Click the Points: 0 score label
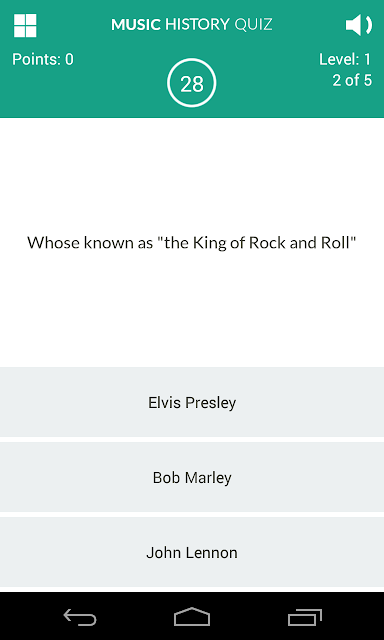Screen dimensions: 384x640 click(43, 60)
